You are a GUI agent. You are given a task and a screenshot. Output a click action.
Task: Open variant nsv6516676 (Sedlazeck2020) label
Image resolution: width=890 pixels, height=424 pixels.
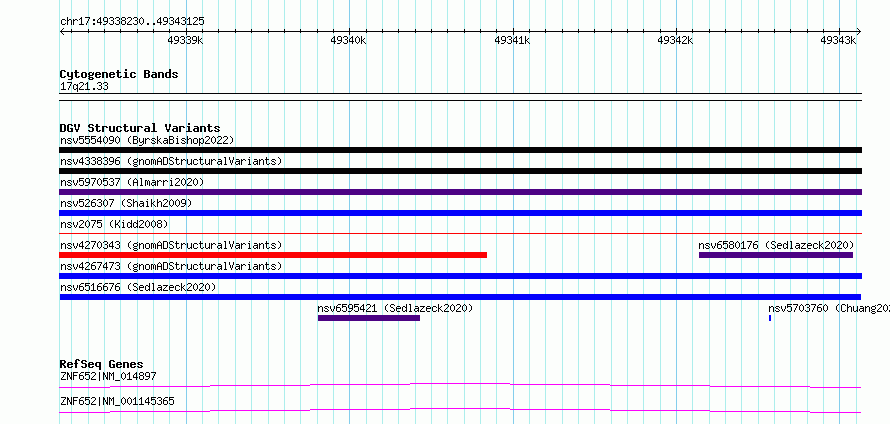pos(138,287)
